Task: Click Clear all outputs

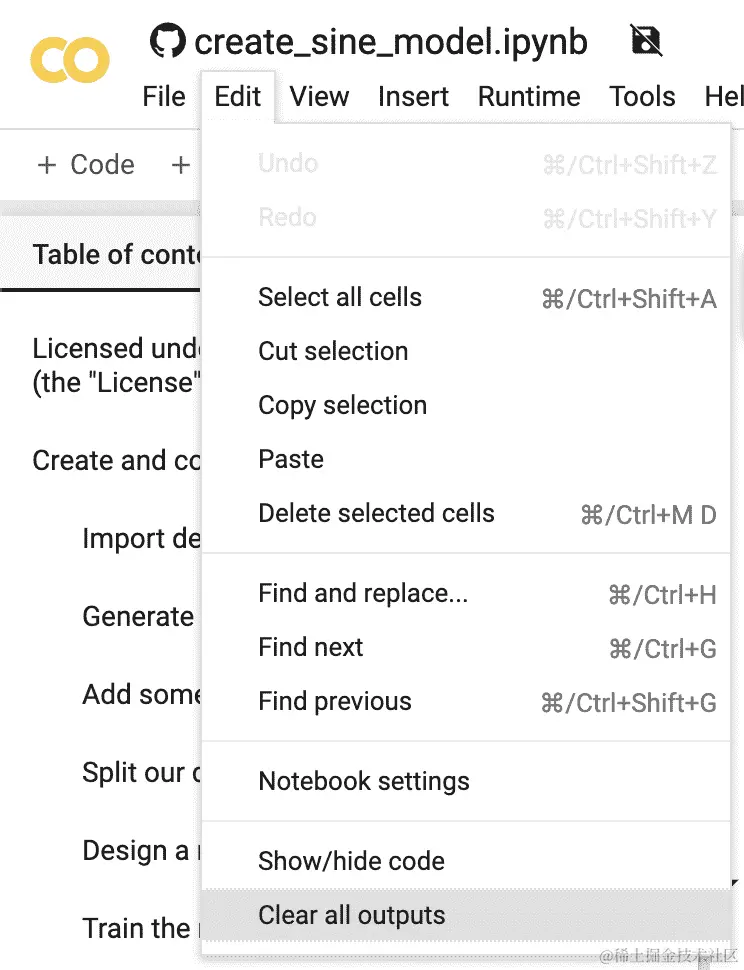Action: pyautogui.click(x=351, y=915)
